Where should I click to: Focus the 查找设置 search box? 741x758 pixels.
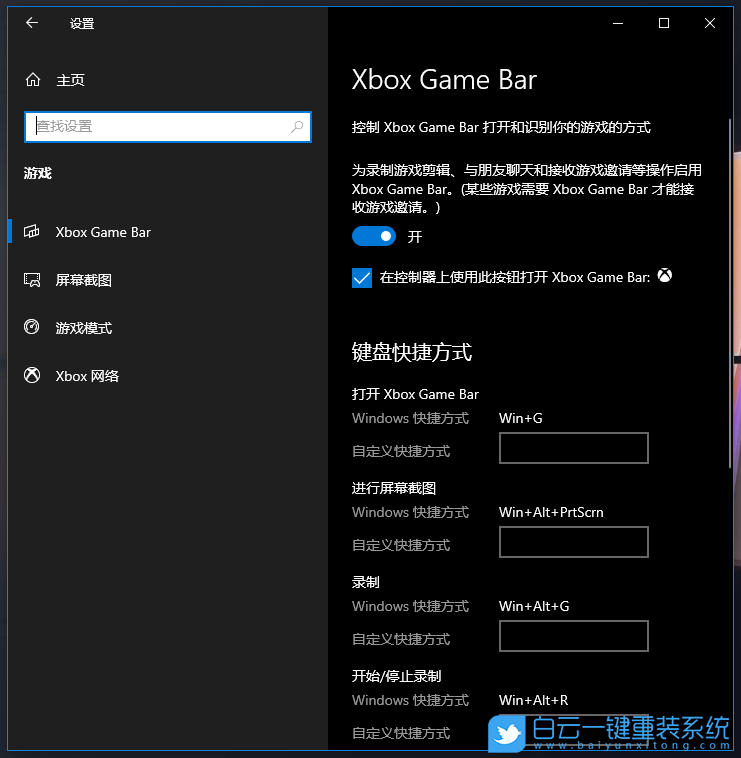coord(168,127)
